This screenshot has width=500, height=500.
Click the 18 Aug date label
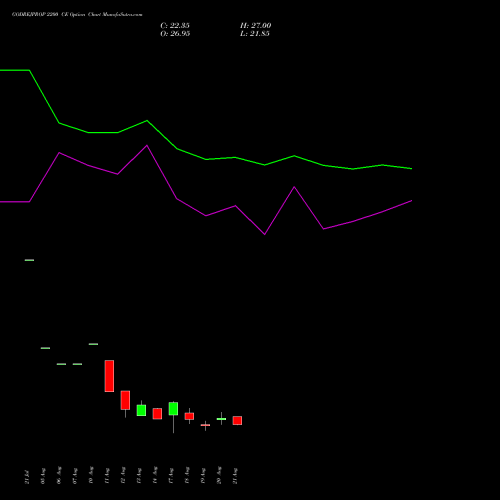(187, 476)
